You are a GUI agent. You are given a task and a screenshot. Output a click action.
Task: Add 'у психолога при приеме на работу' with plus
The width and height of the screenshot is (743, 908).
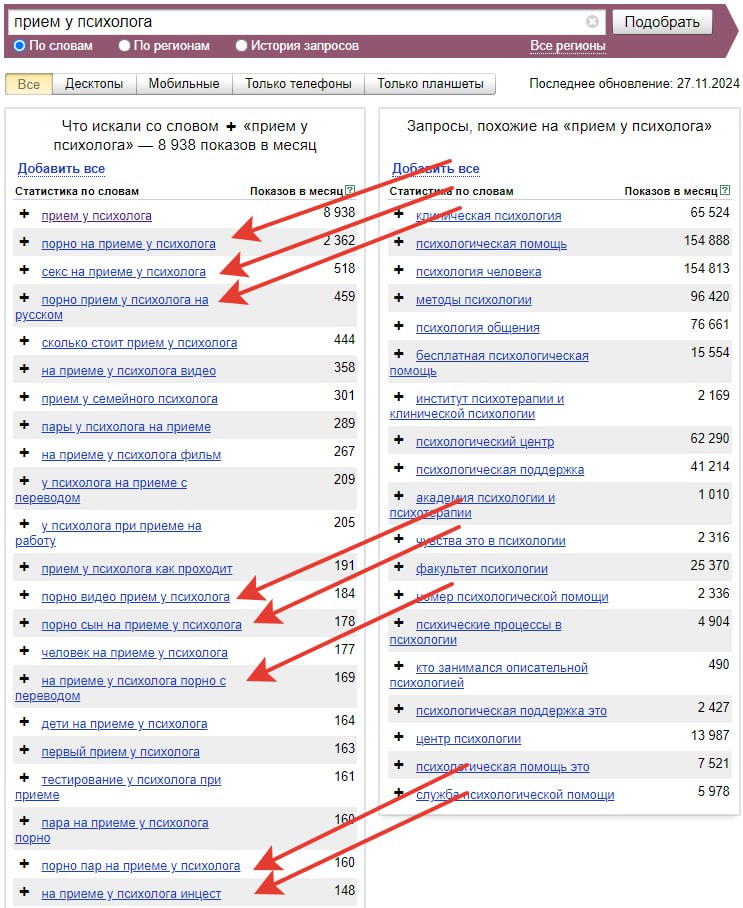point(24,524)
